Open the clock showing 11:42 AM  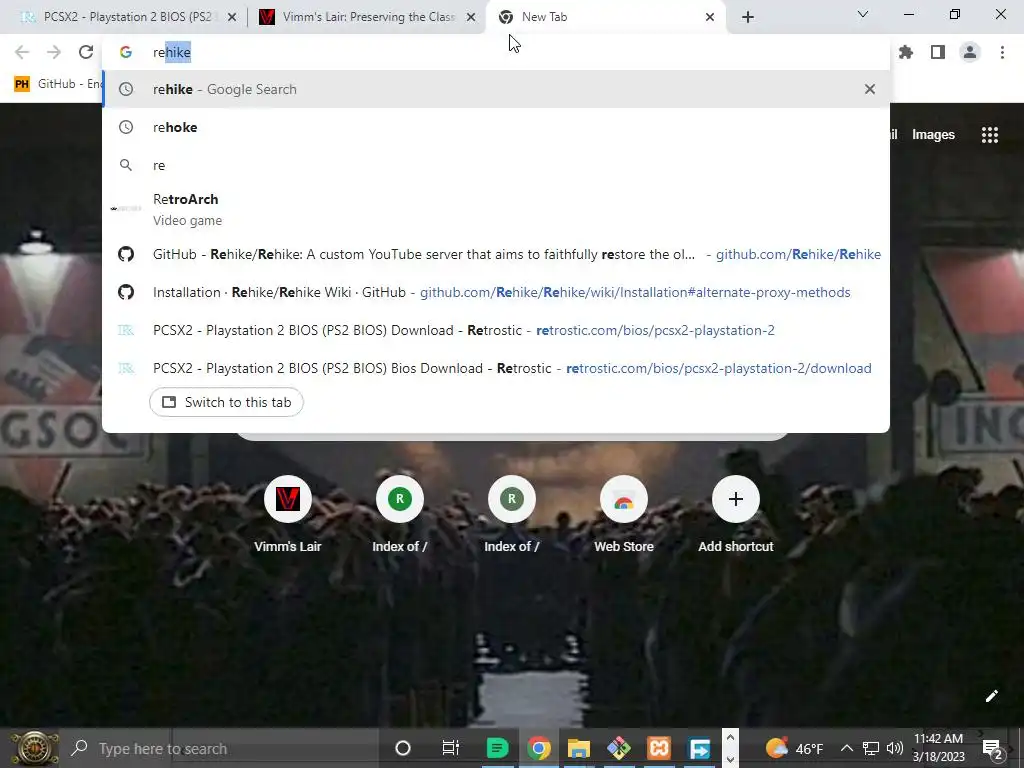point(938,748)
